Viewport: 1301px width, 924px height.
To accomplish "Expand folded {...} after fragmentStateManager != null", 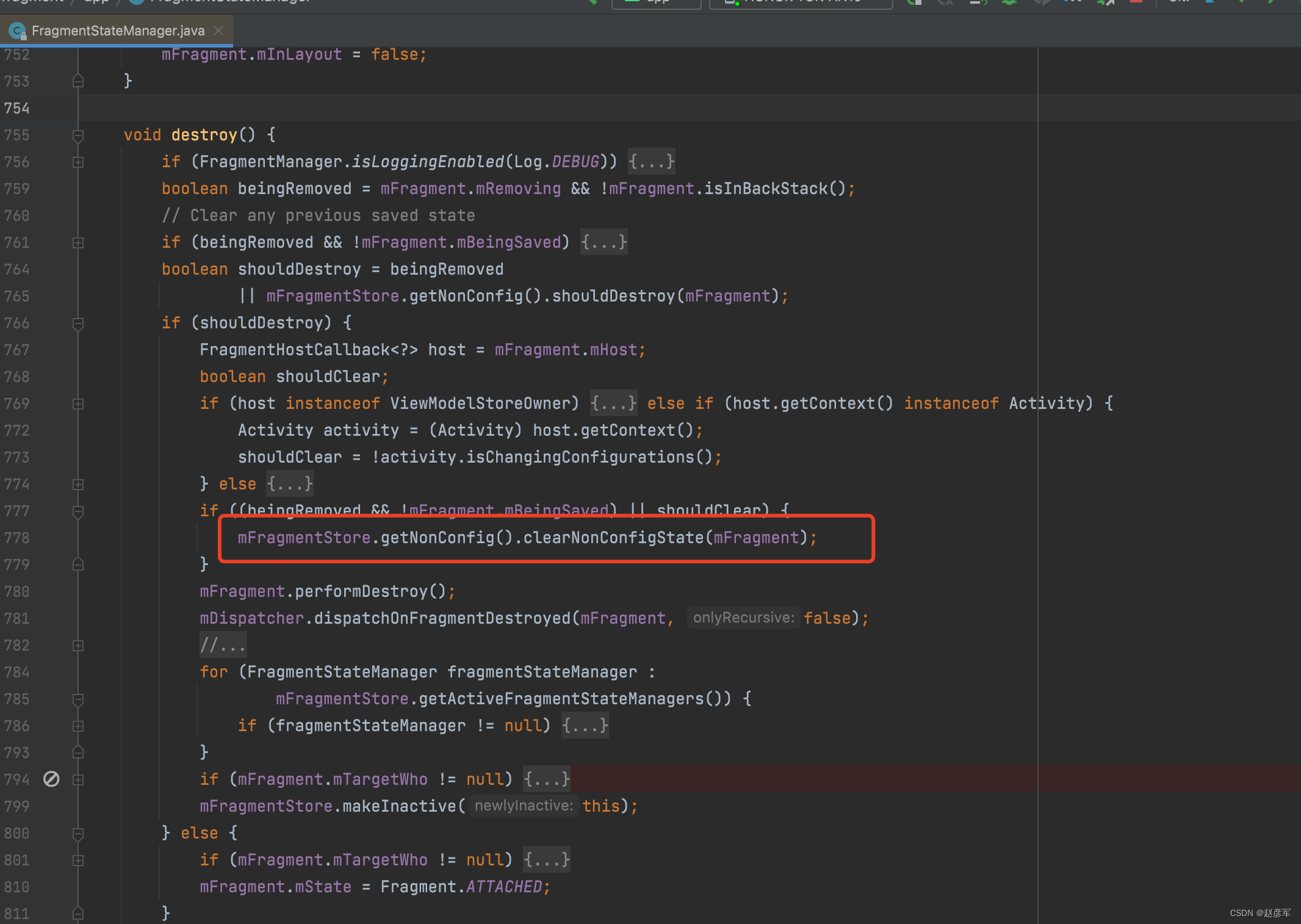I will [x=585, y=726].
